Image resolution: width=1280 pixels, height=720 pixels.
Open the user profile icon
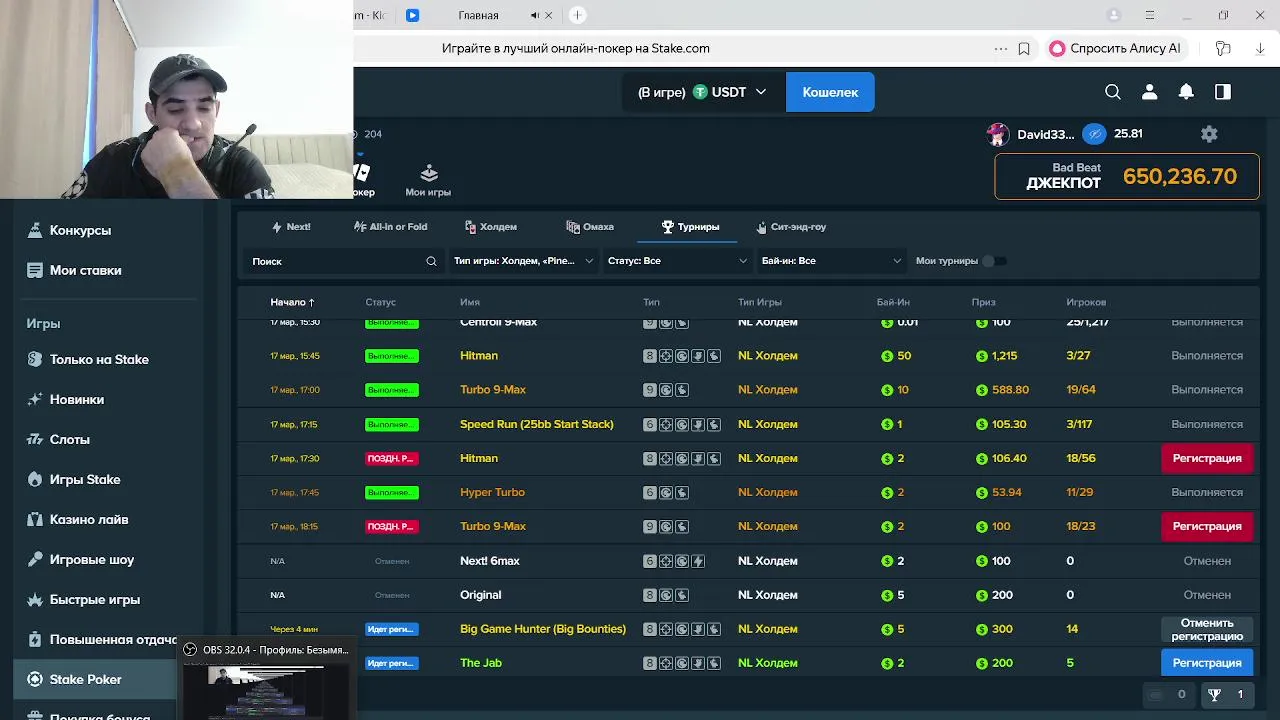(x=1149, y=92)
